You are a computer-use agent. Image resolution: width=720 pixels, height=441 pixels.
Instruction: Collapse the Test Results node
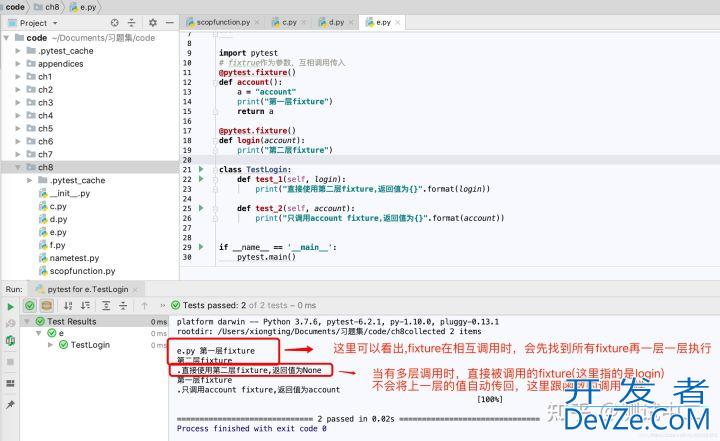(x=27, y=321)
